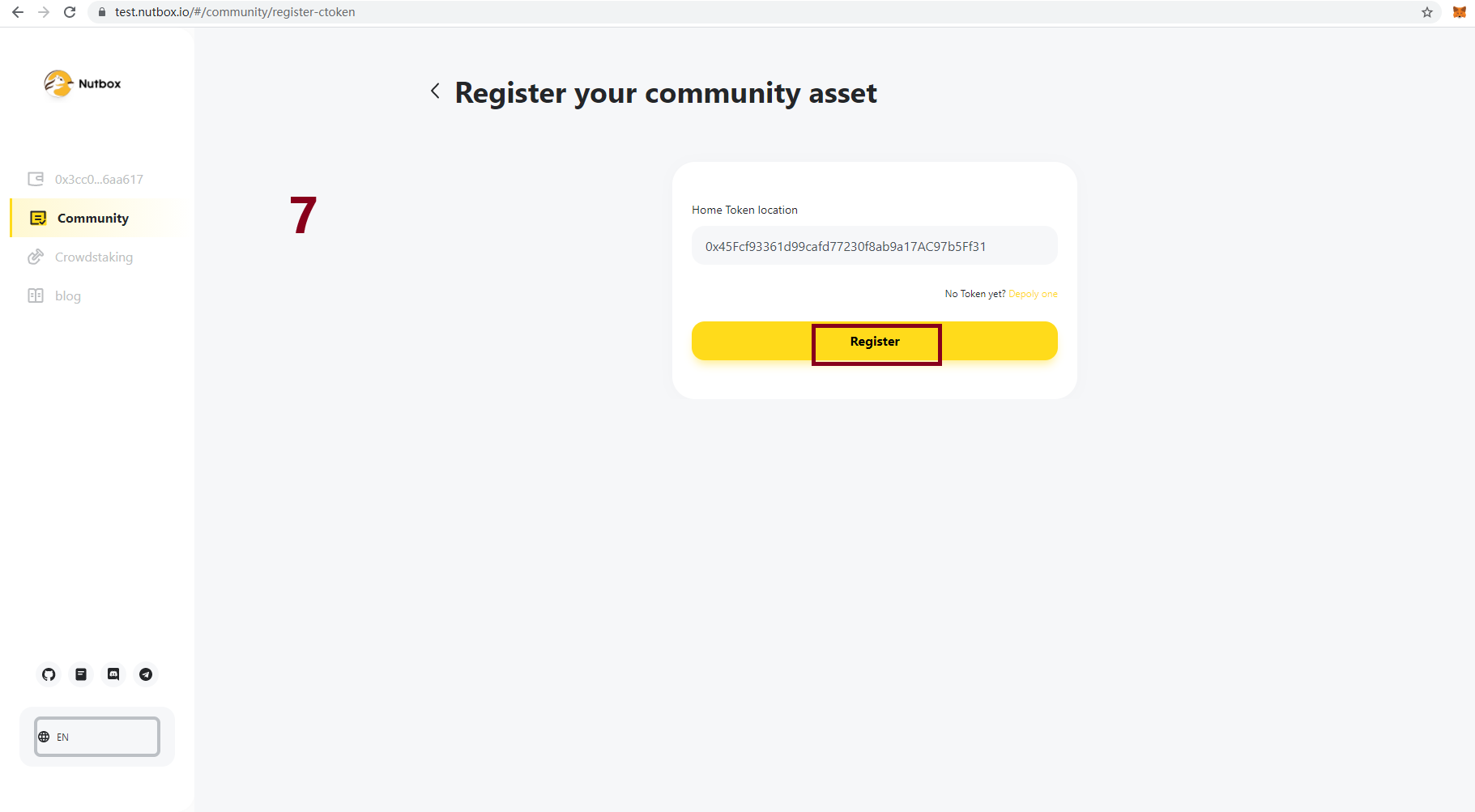The image size is (1475, 812).
Task: Go back using browser back arrow
Action: click(x=18, y=12)
